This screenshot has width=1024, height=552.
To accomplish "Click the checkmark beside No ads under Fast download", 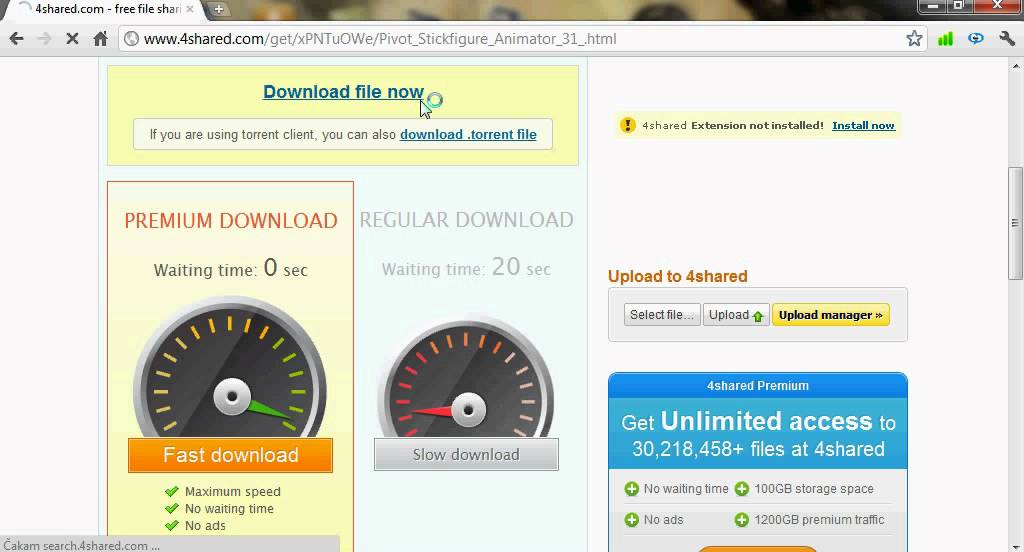I will click(x=172, y=525).
